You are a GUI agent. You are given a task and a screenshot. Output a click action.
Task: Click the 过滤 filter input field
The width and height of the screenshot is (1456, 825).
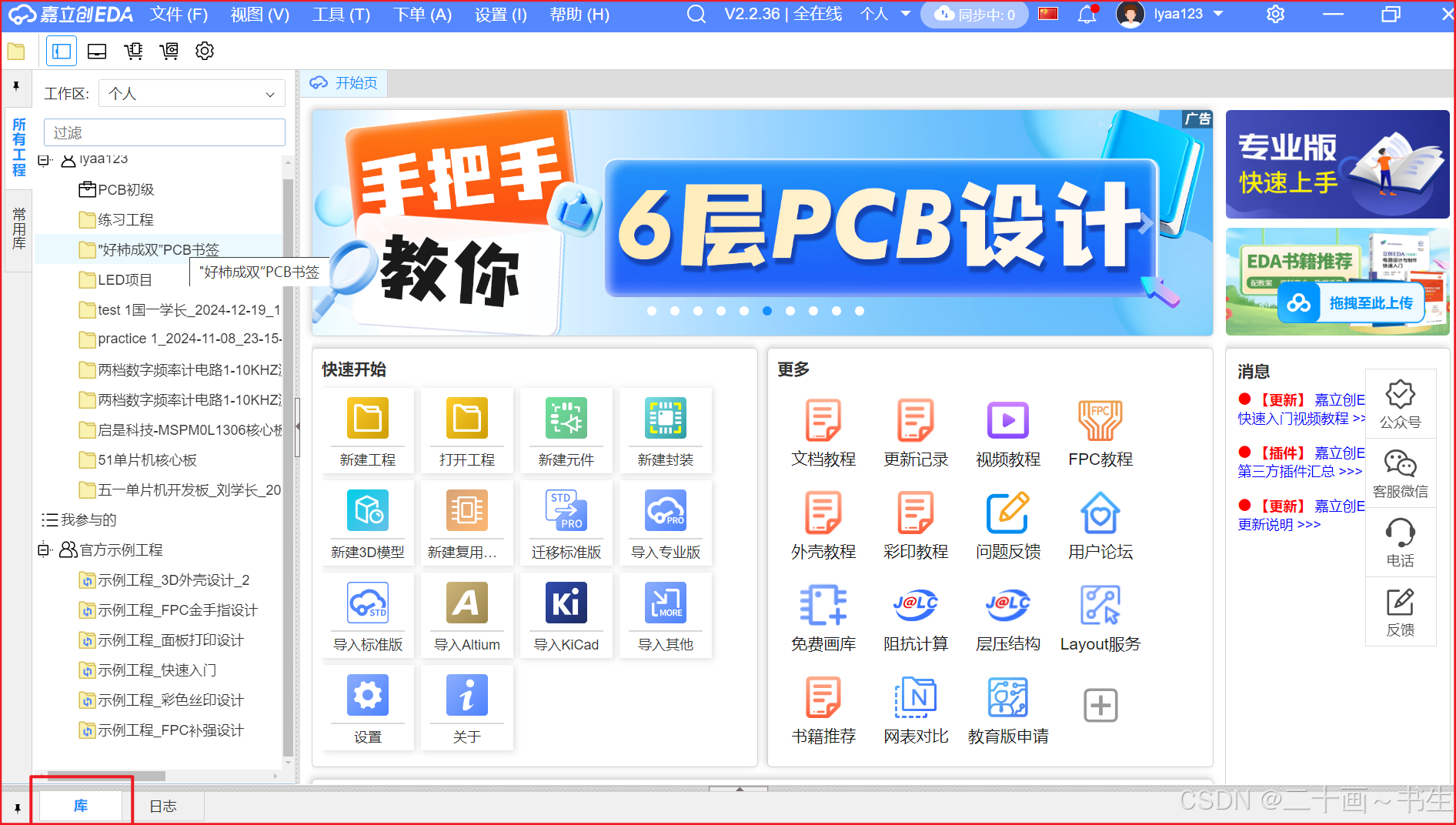(164, 132)
